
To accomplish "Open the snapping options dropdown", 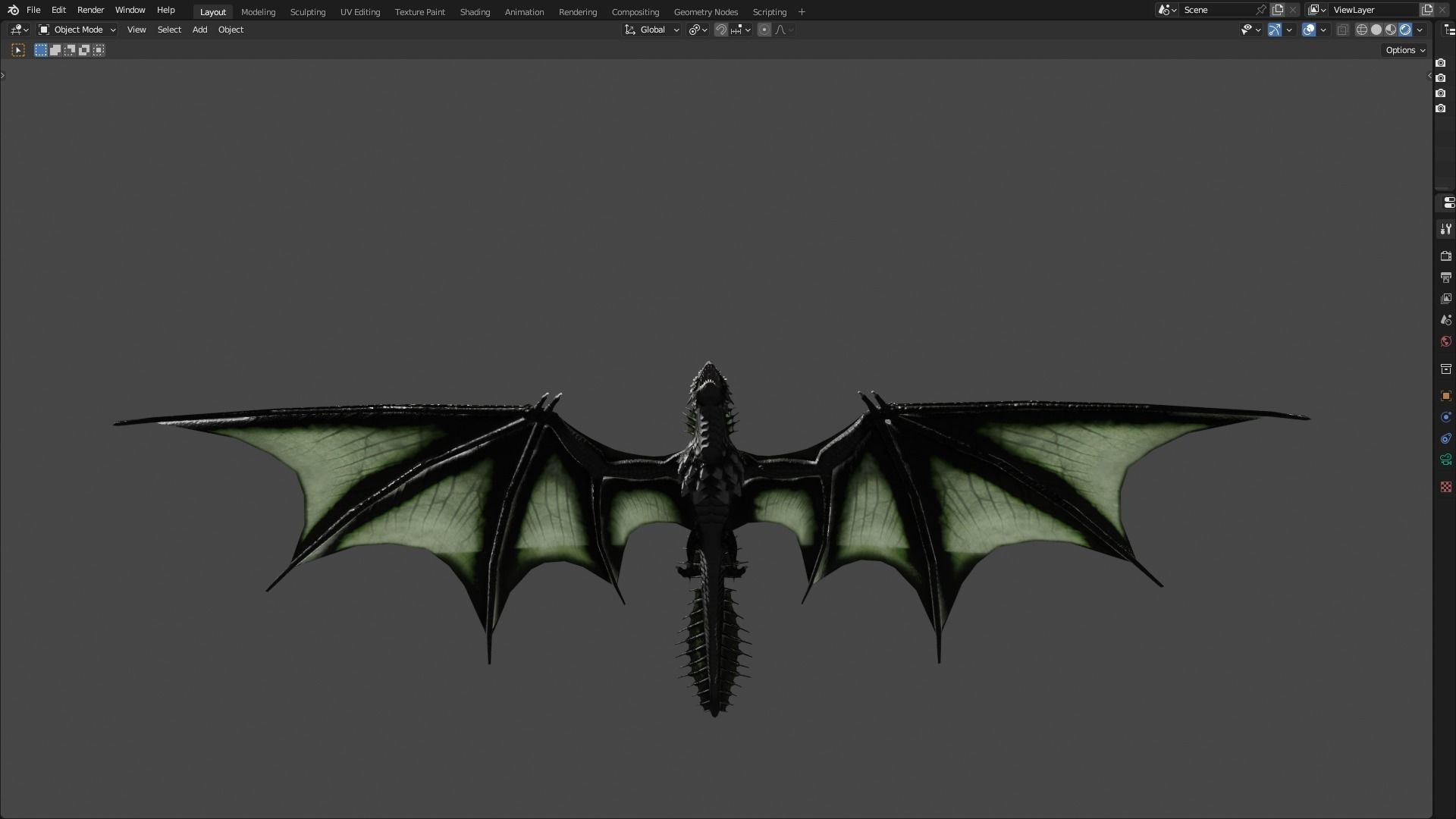I will (740, 30).
